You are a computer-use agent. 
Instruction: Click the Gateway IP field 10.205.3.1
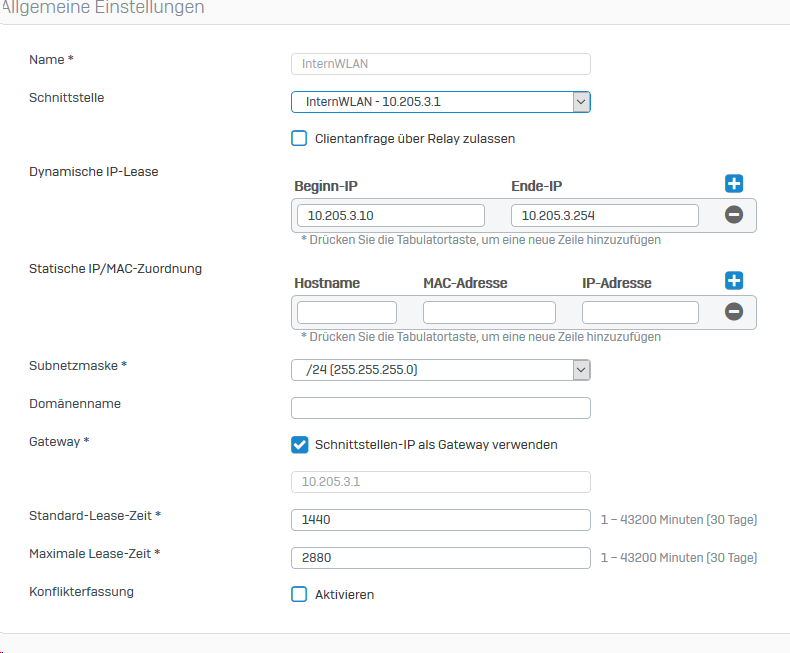[x=440, y=482]
